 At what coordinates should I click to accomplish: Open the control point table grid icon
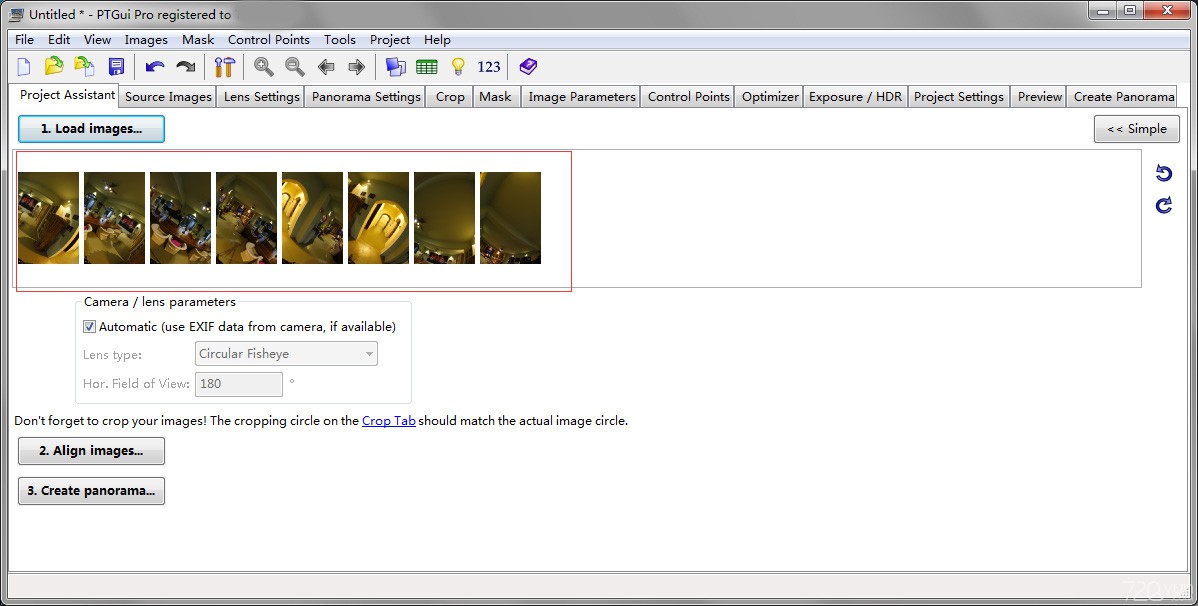click(427, 67)
